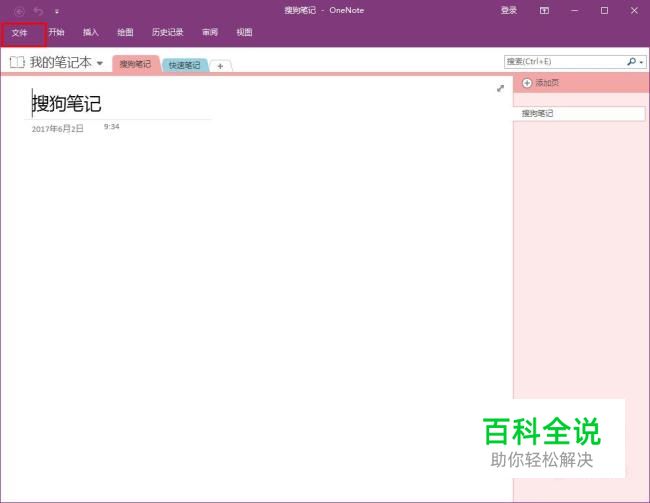Screen dimensions: 650x503
Task: Click the 登录 sign-in link
Action: tap(509, 11)
